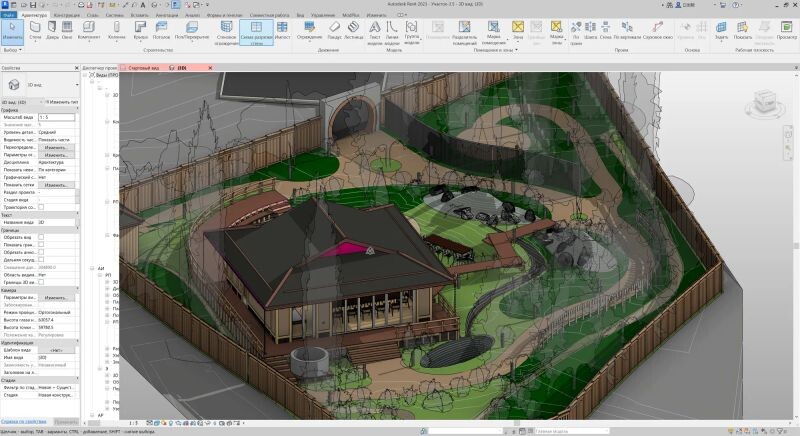Click the Справка по свойствам link
800x436 pixels.
(22, 423)
